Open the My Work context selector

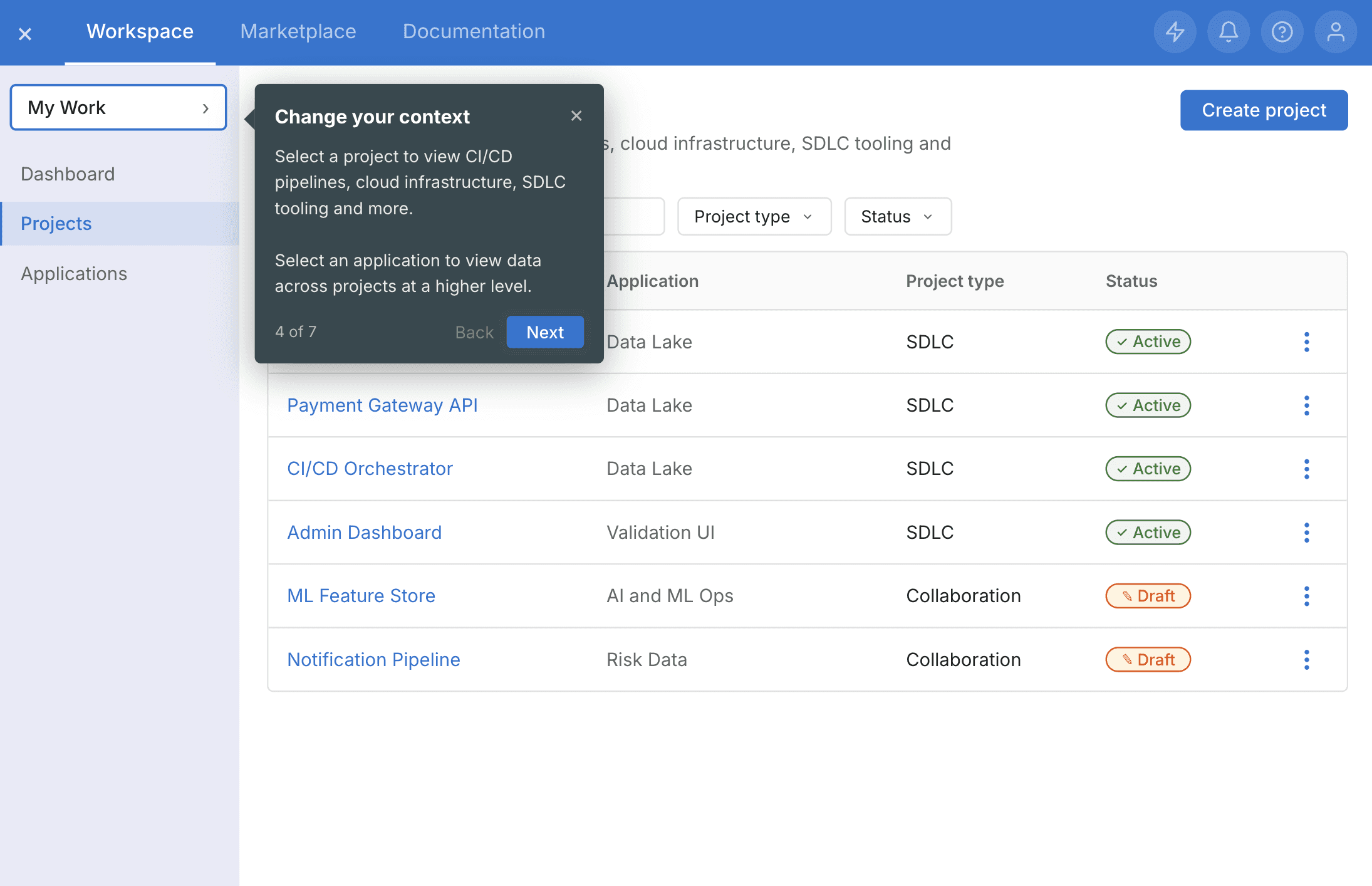[x=118, y=108]
